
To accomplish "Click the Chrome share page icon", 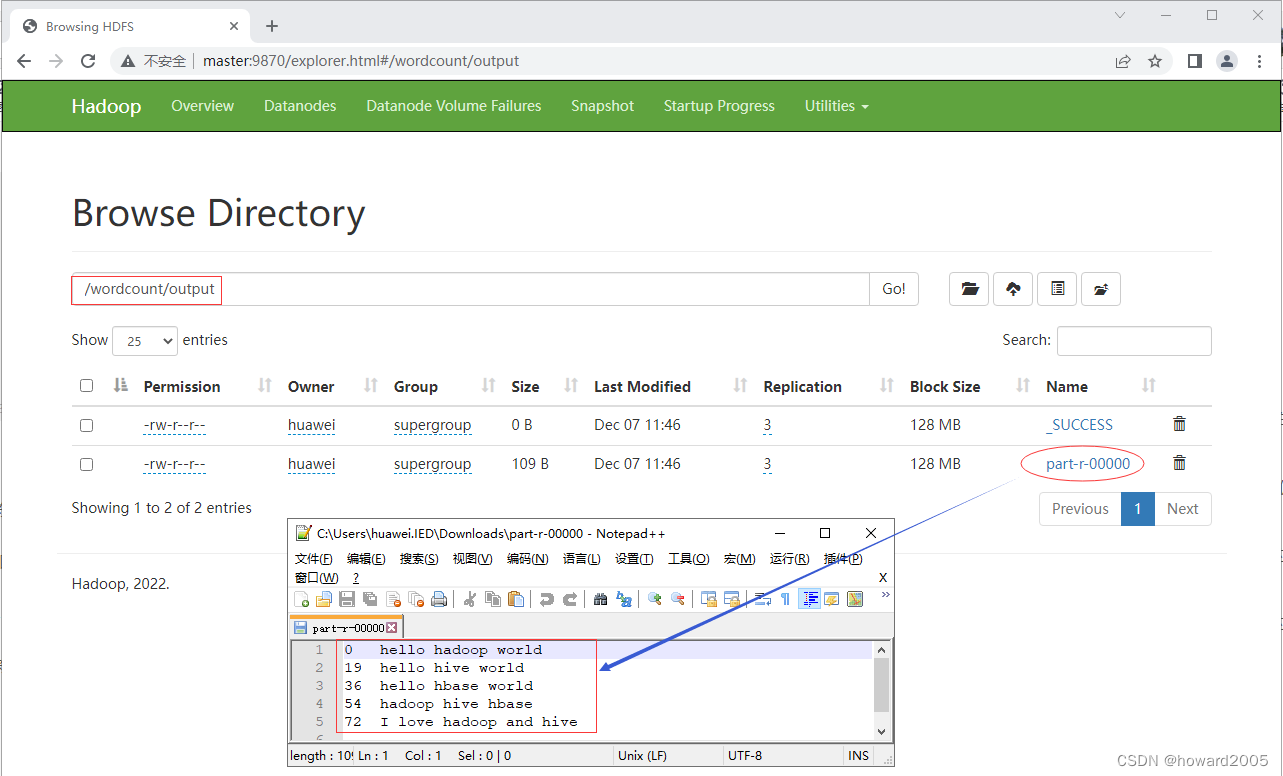I will tap(1123, 61).
